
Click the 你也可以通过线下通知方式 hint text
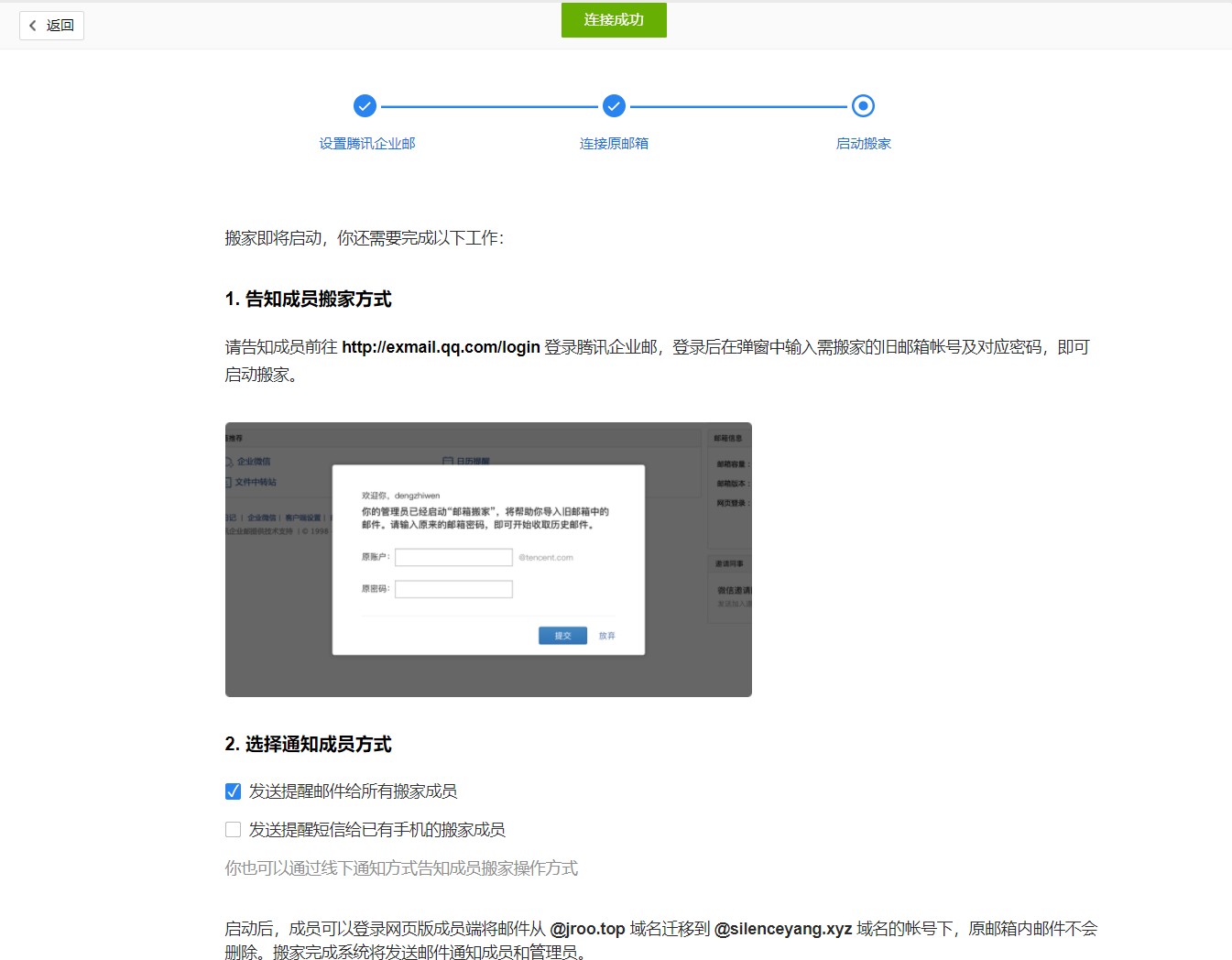(x=401, y=868)
